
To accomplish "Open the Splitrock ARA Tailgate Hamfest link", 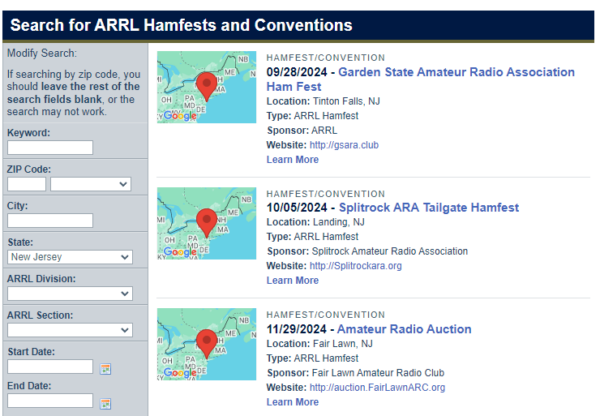I will (429, 207).
